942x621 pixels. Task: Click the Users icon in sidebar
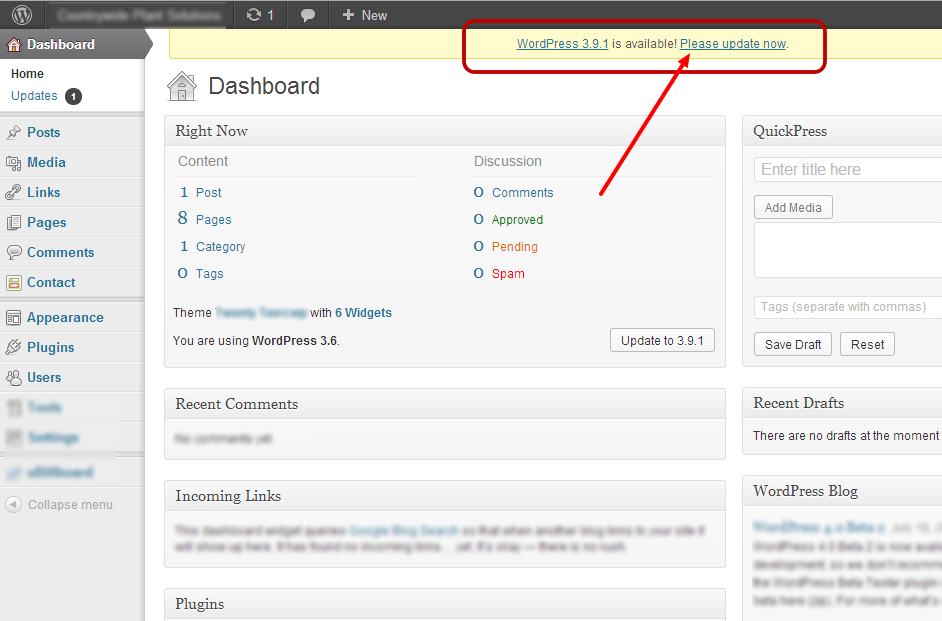coord(13,377)
